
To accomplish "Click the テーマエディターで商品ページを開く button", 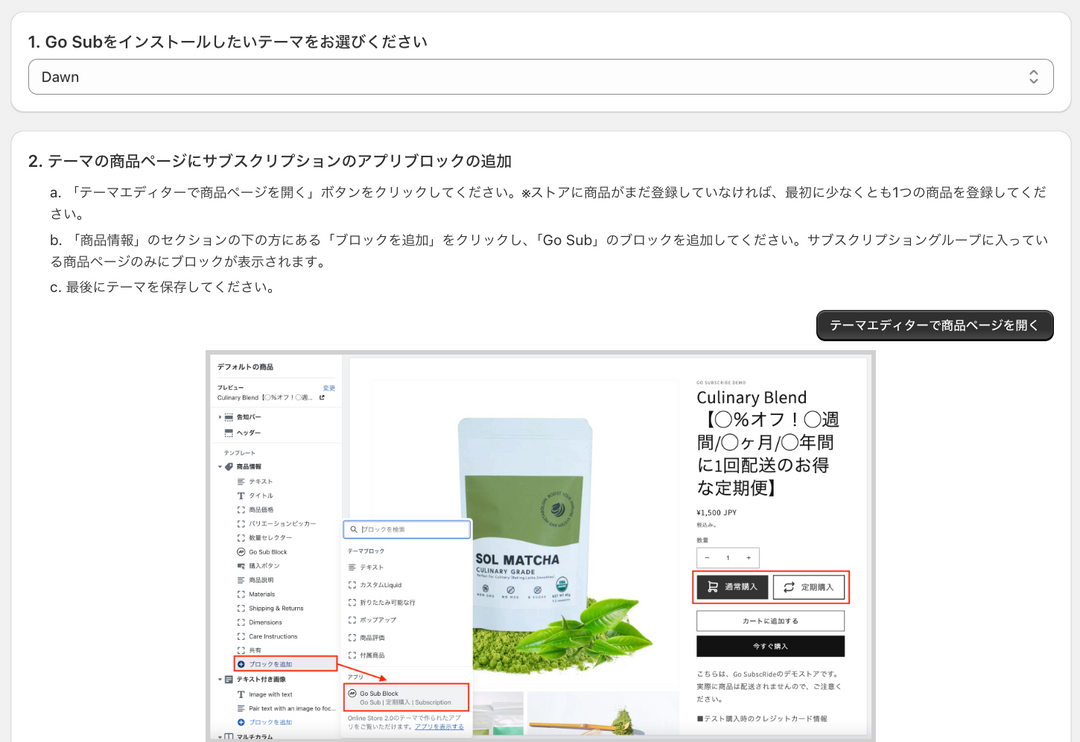I will (x=934, y=325).
